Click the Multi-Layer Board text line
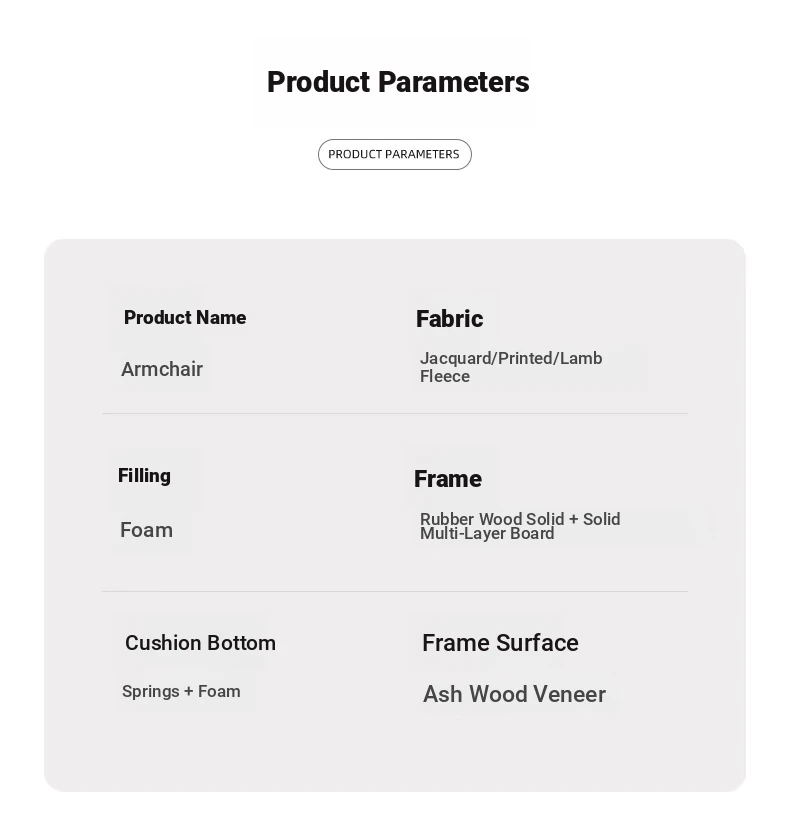 click(487, 534)
